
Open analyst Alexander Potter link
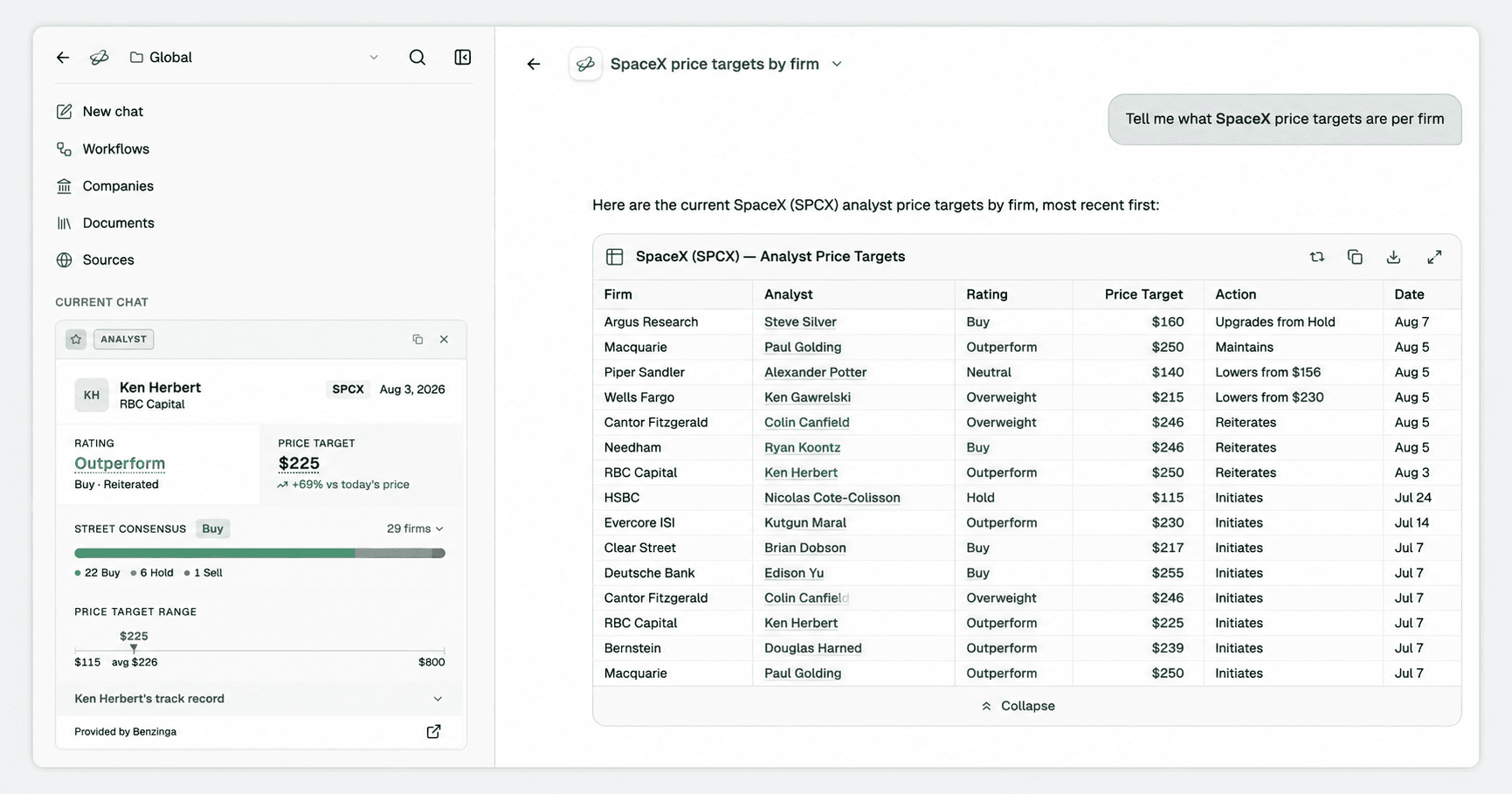point(815,372)
